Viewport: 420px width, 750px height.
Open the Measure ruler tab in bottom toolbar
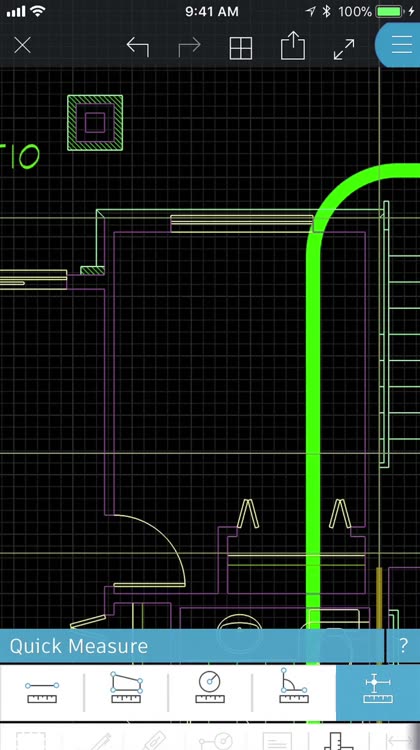pyautogui.click(x=339, y=740)
